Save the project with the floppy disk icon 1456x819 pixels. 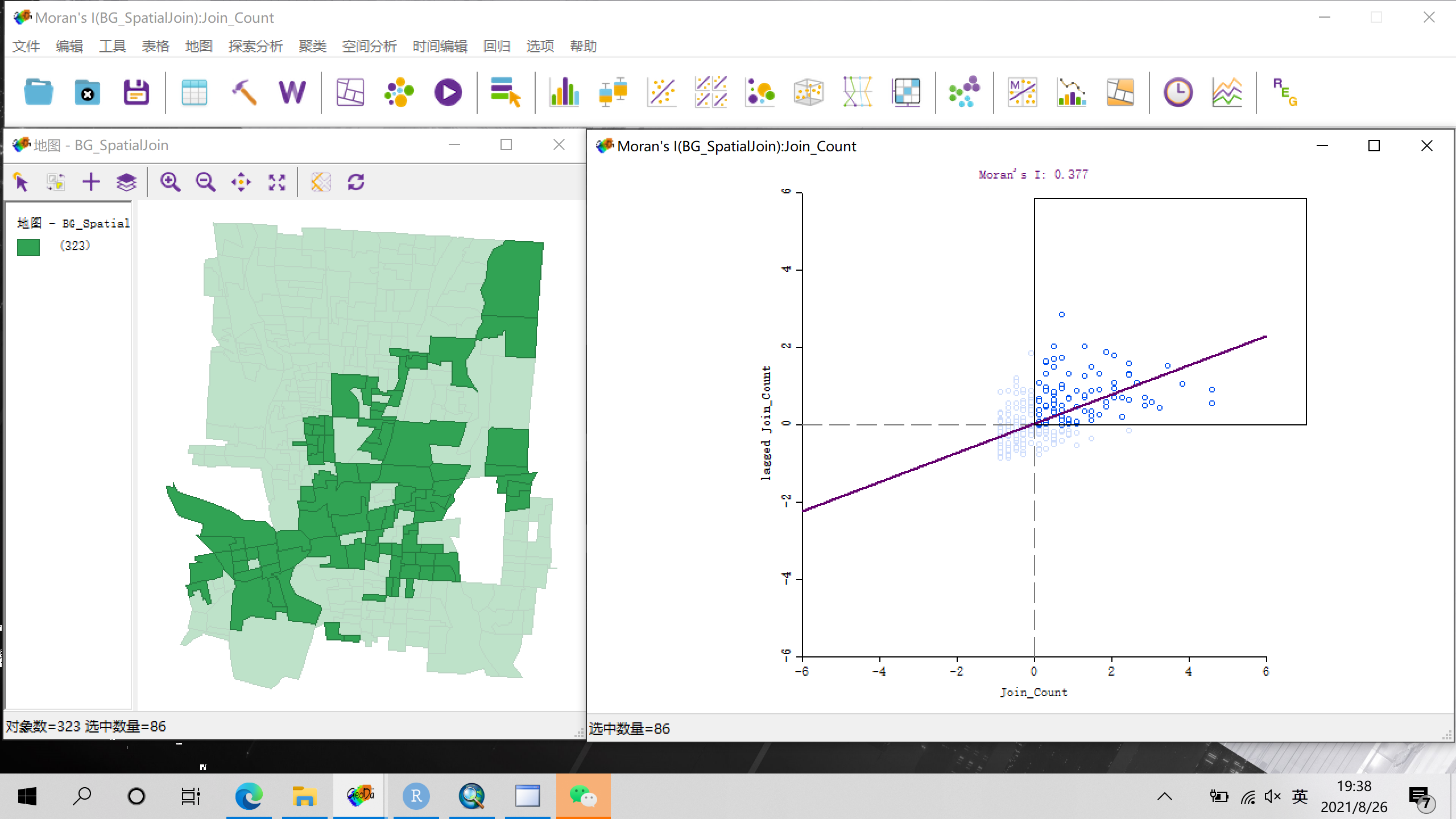(136, 92)
